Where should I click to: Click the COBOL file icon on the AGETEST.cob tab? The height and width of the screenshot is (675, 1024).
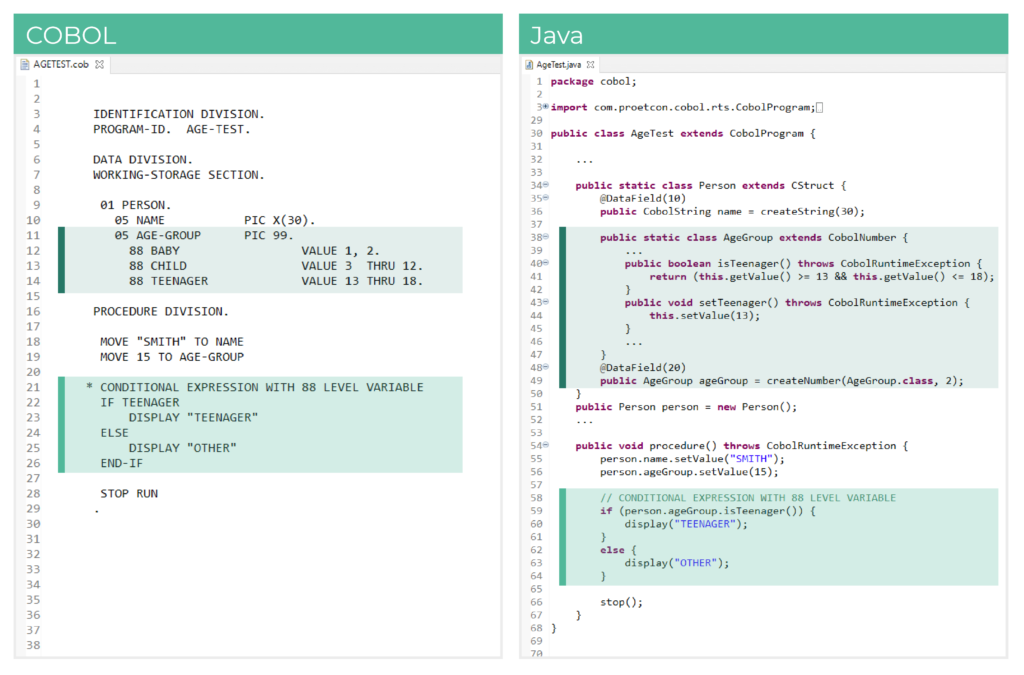(26, 62)
